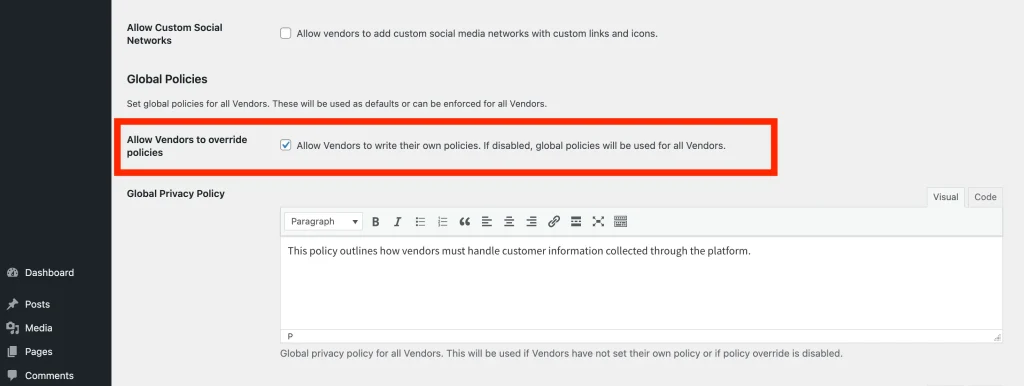This screenshot has height=386, width=1024.
Task: Click the Global Policies heading
Action: (167, 79)
